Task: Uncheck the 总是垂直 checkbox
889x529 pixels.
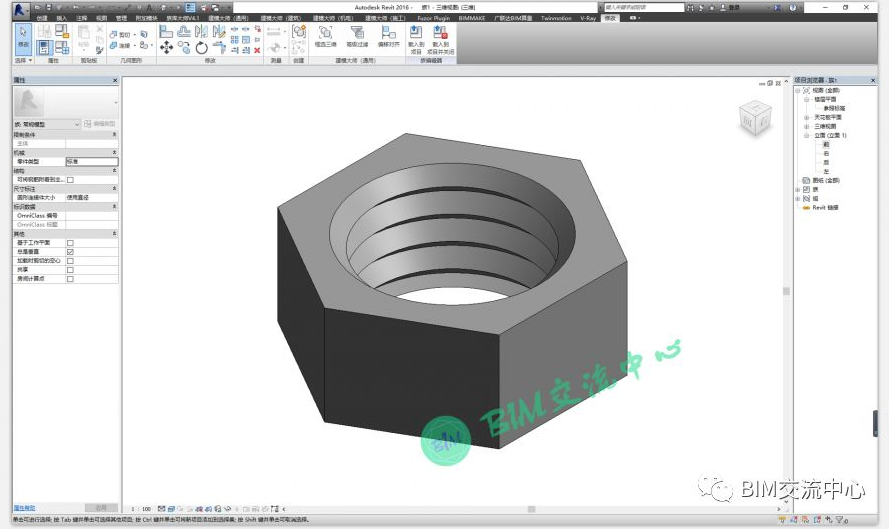Action: [x=70, y=252]
